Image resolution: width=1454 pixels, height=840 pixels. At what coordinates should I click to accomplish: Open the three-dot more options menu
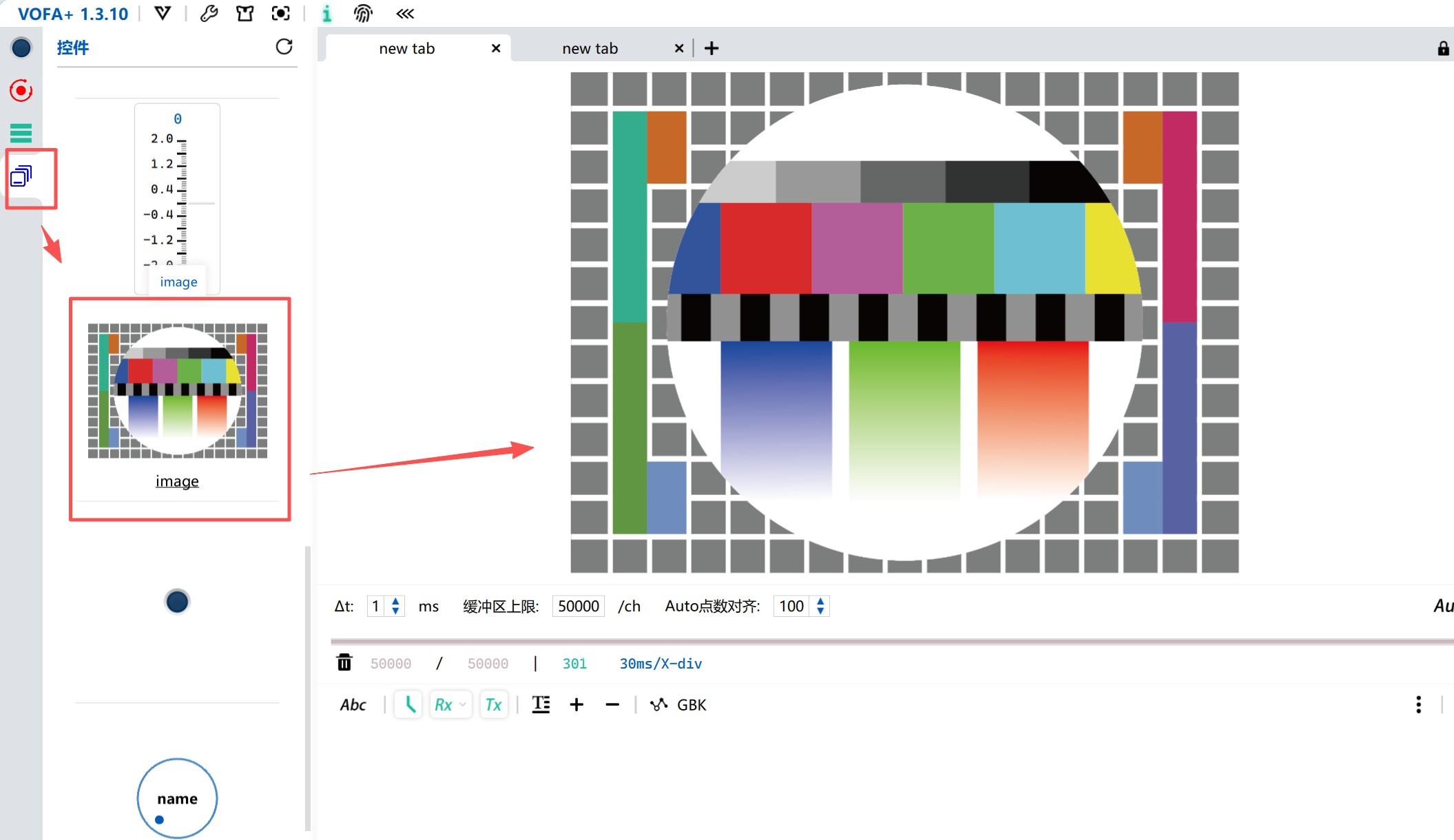1418,704
